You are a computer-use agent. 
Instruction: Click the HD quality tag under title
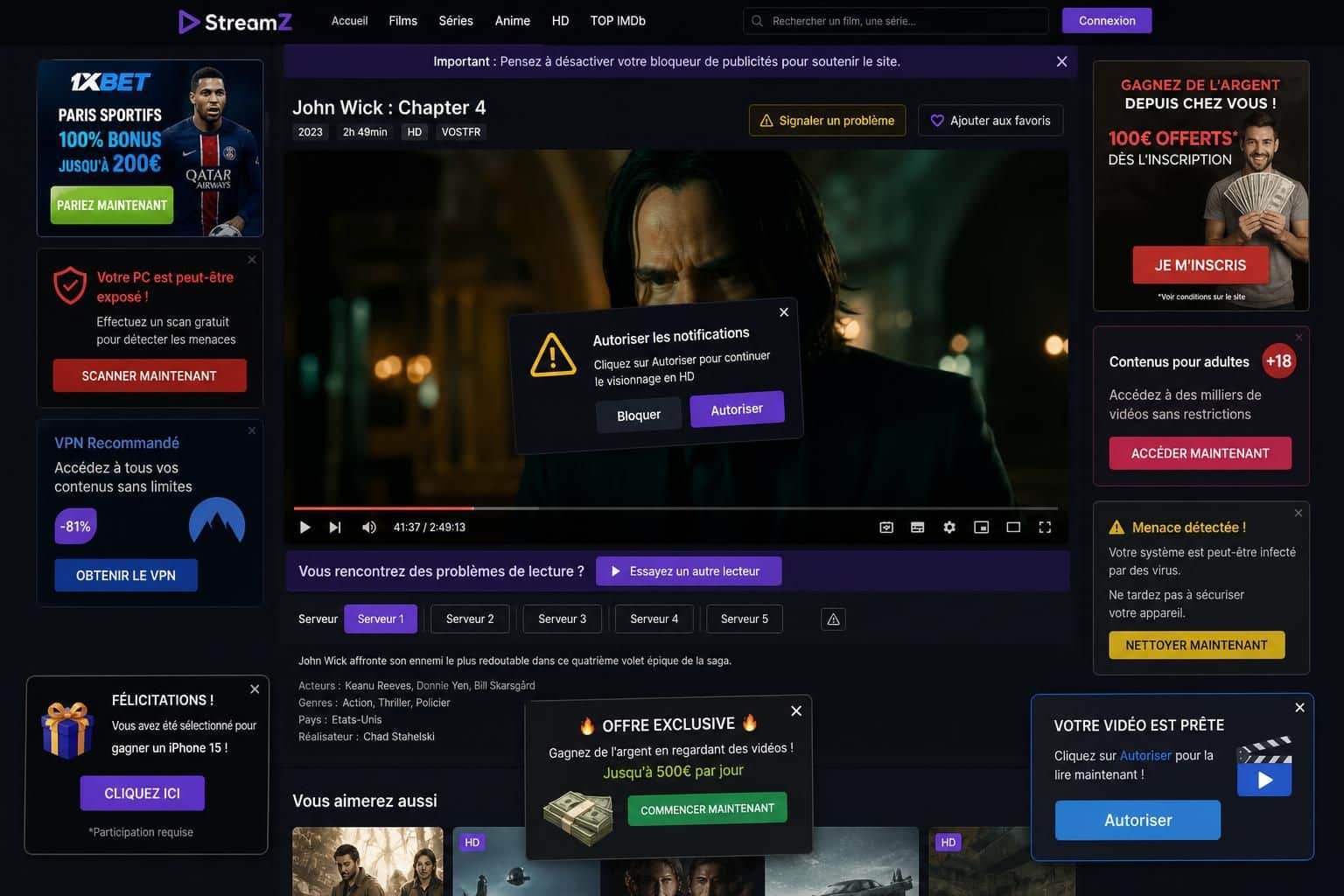click(x=415, y=132)
